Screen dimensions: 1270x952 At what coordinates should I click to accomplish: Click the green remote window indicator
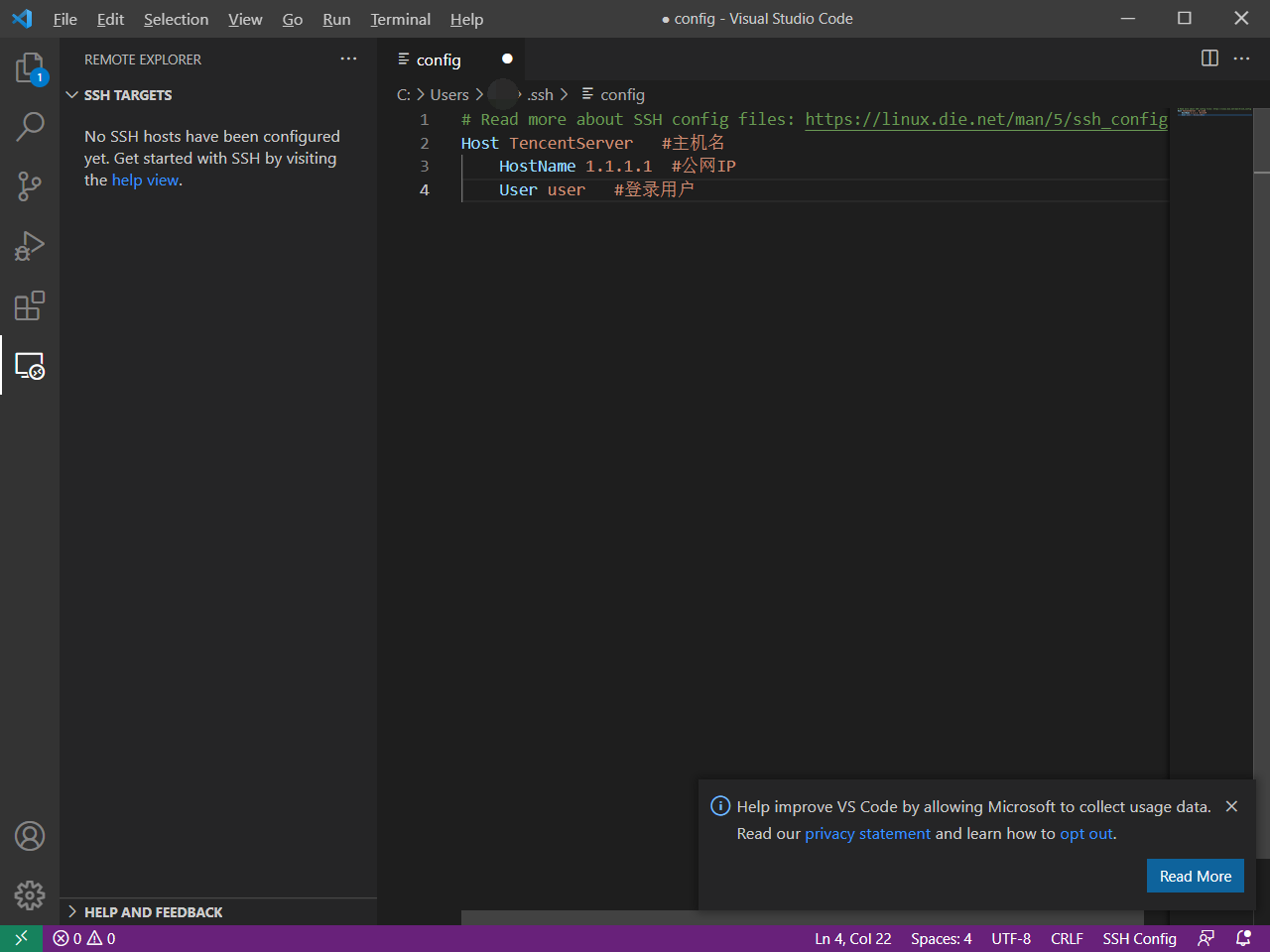[x=21, y=938]
